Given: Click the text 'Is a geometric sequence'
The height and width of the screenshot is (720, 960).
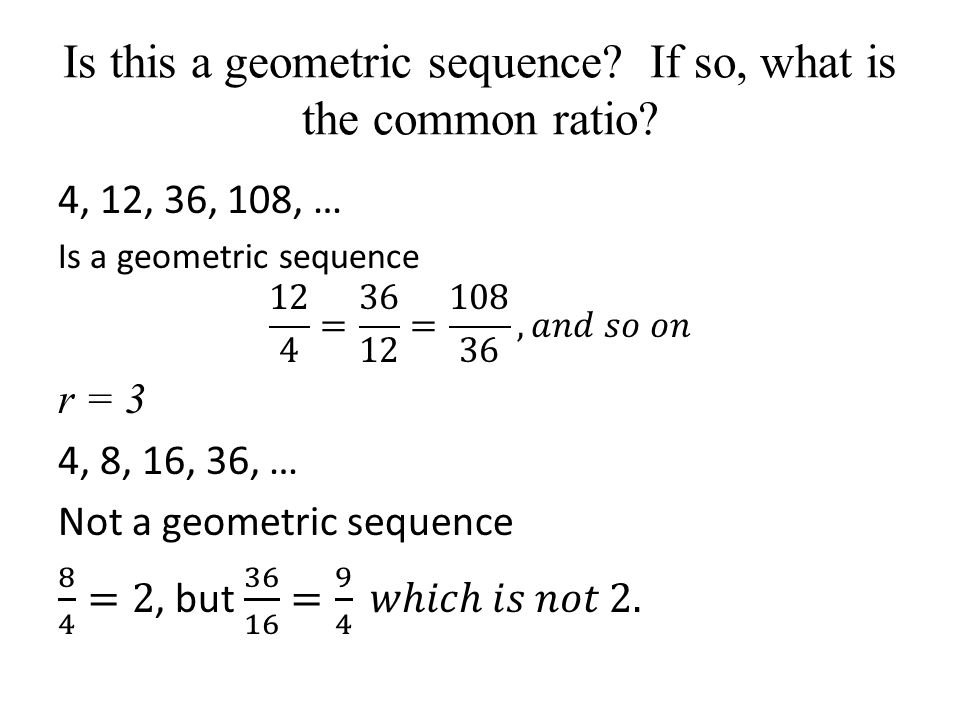Looking at the screenshot, I should click(x=238, y=257).
